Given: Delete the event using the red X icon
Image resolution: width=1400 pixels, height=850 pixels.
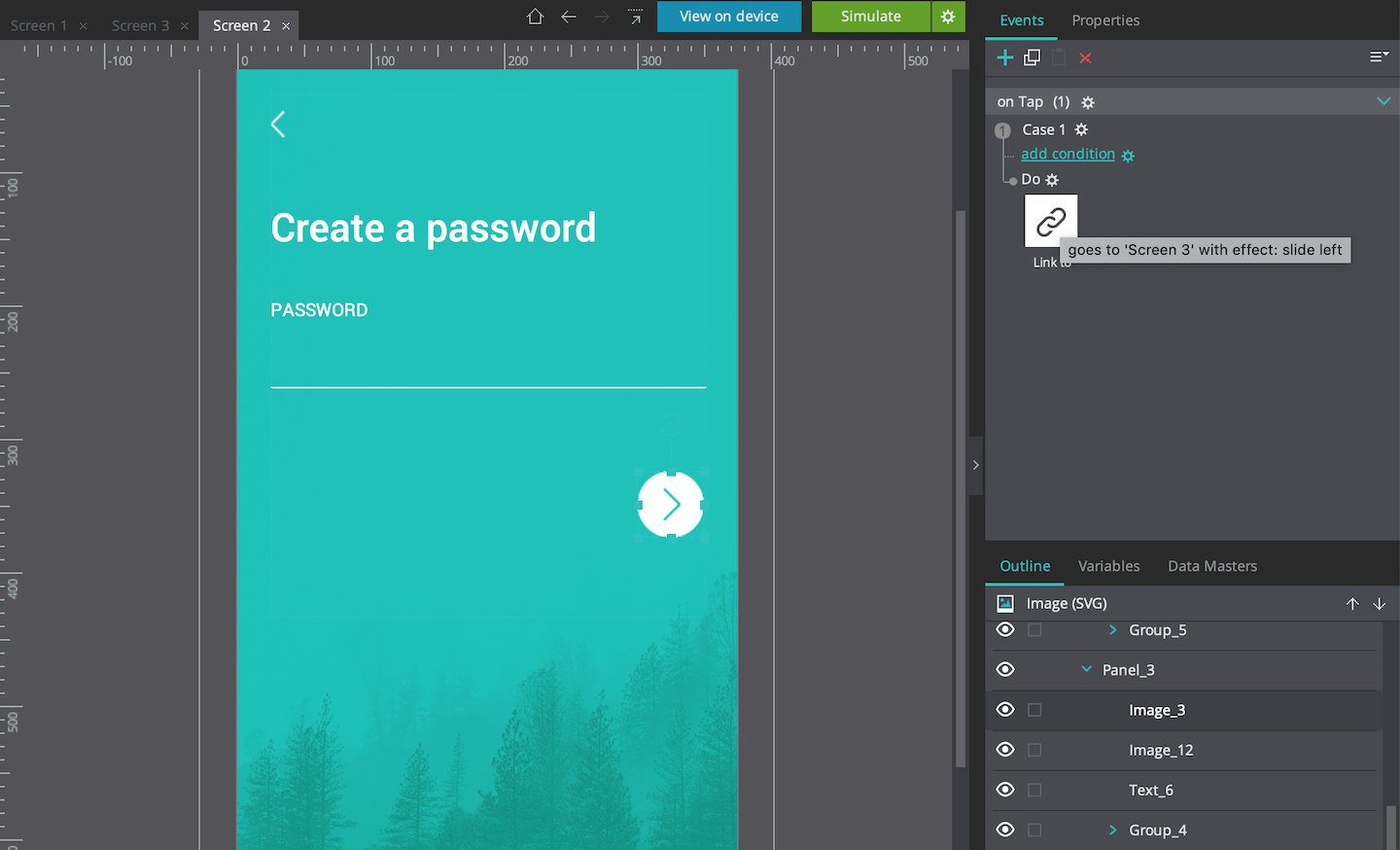Looking at the screenshot, I should click(x=1084, y=57).
